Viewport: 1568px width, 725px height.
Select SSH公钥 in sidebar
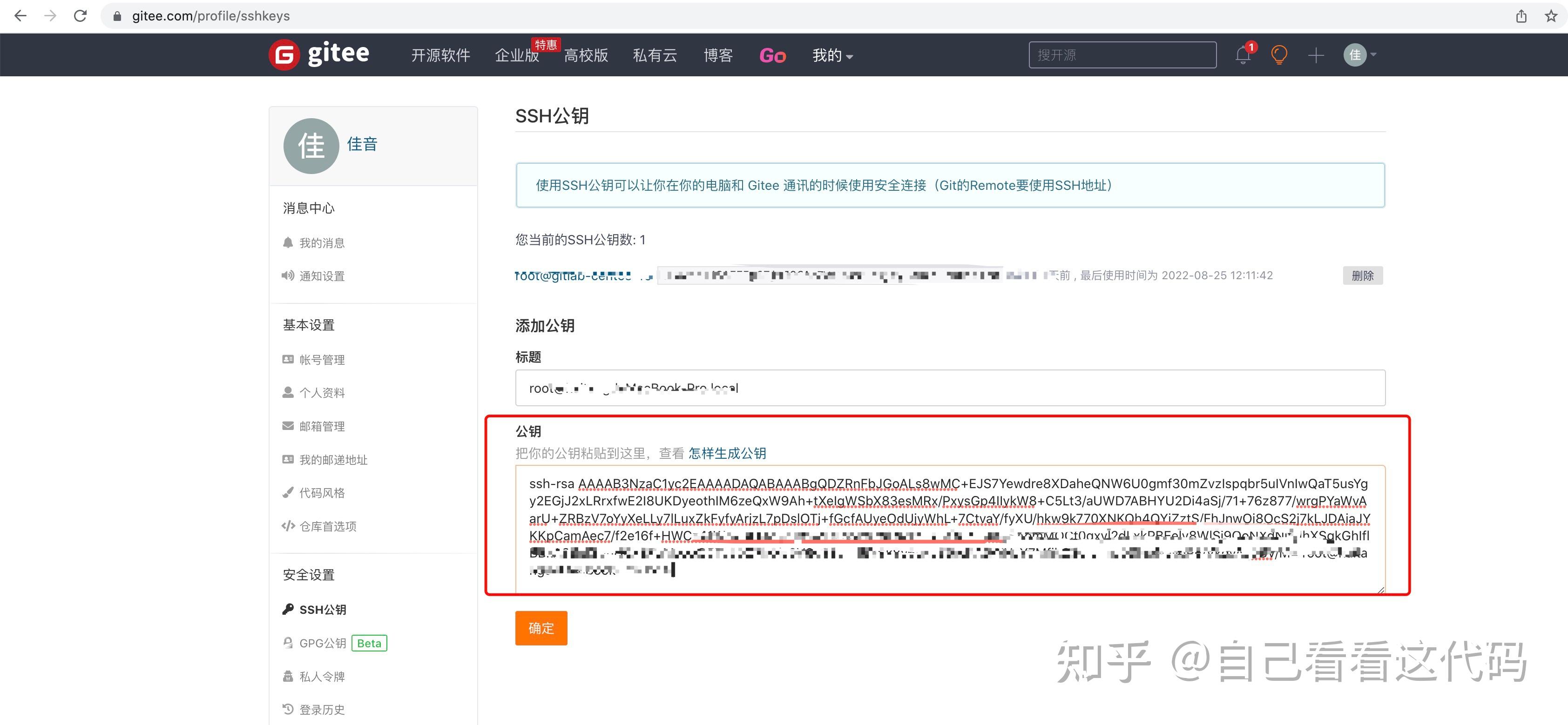pyautogui.click(x=322, y=610)
